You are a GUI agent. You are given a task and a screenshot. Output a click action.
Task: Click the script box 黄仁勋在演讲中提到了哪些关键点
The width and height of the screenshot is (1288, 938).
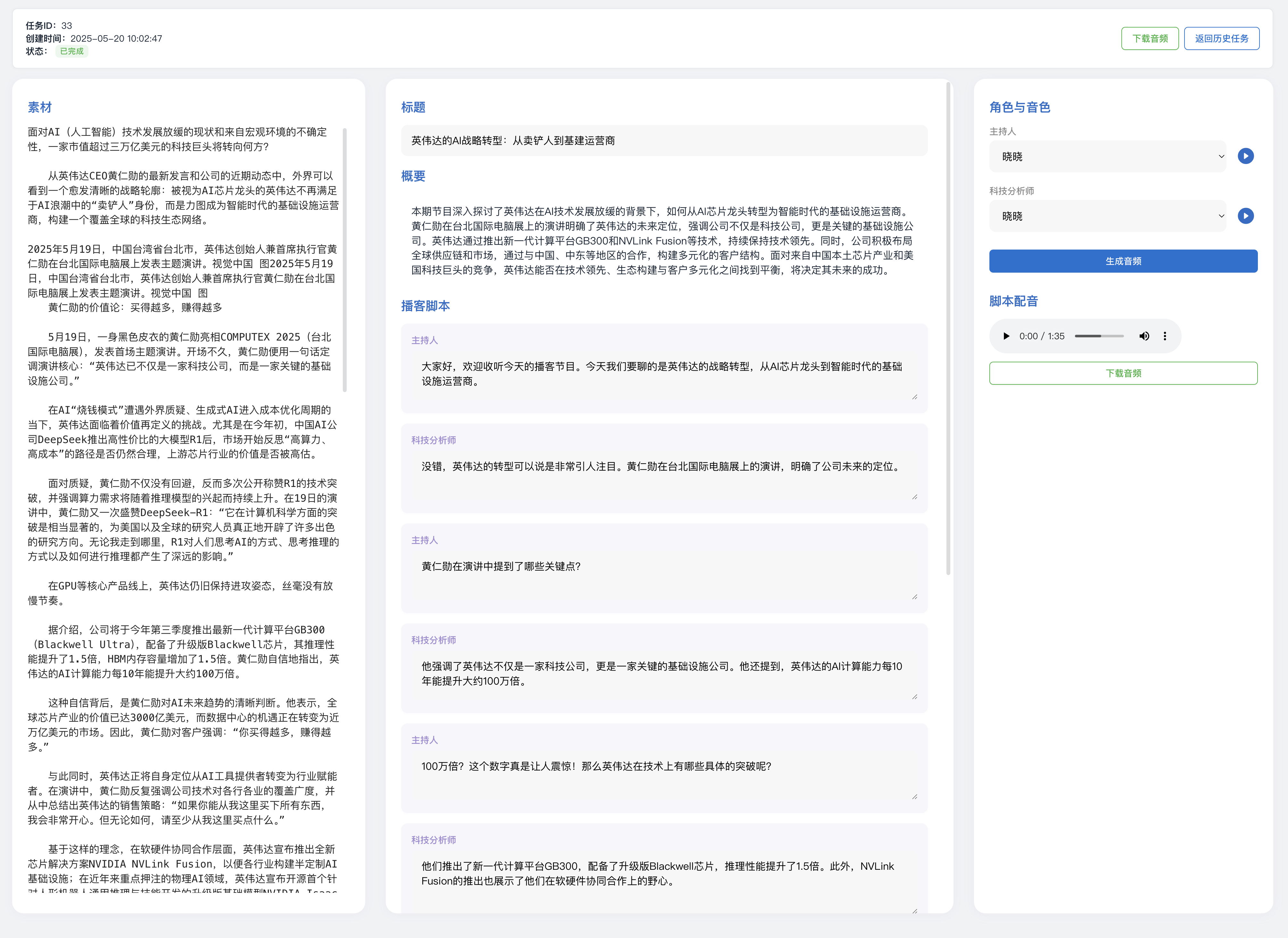pyautogui.click(x=664, y=576)
